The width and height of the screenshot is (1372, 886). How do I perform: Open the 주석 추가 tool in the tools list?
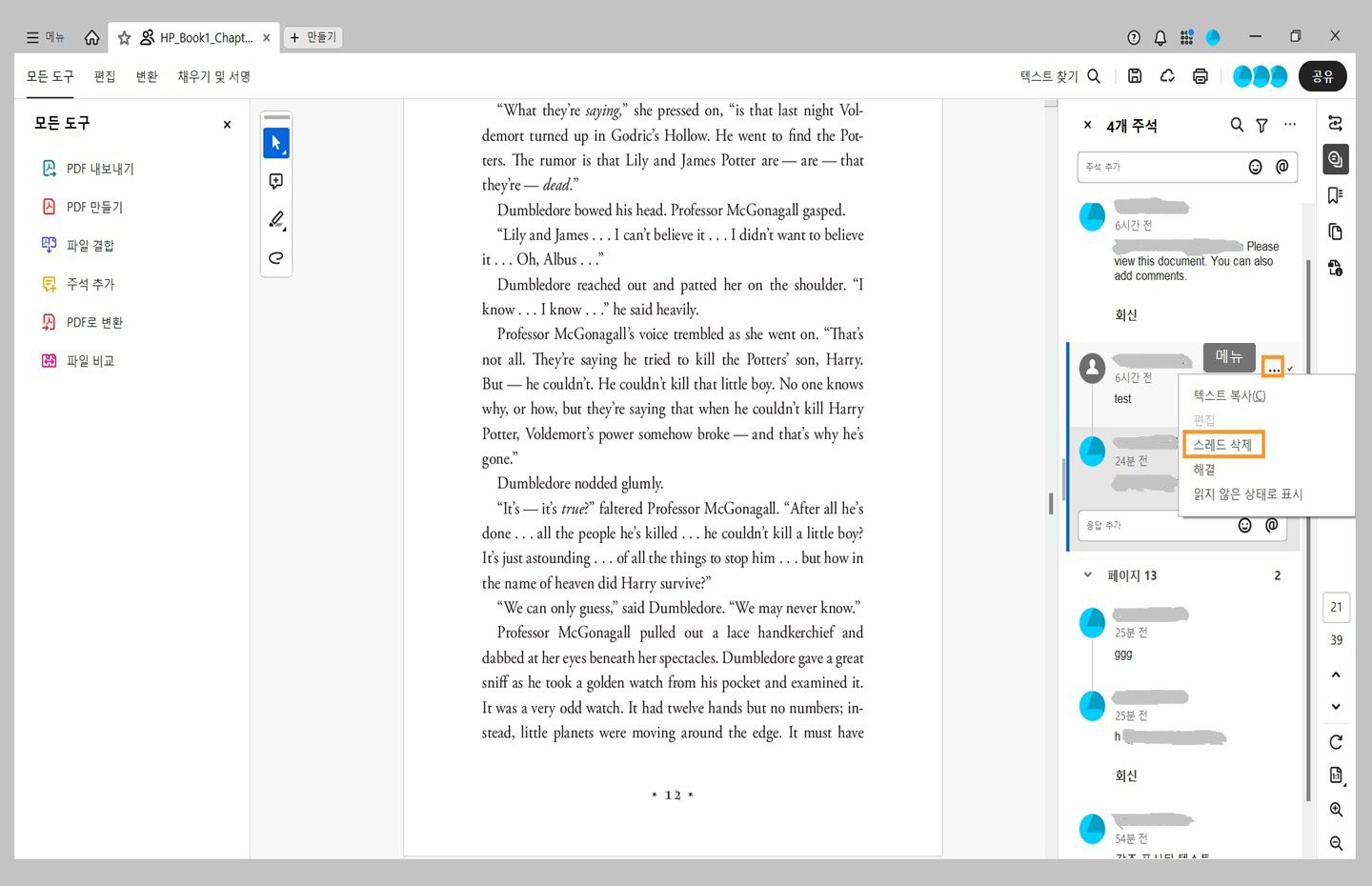(78, 284)
